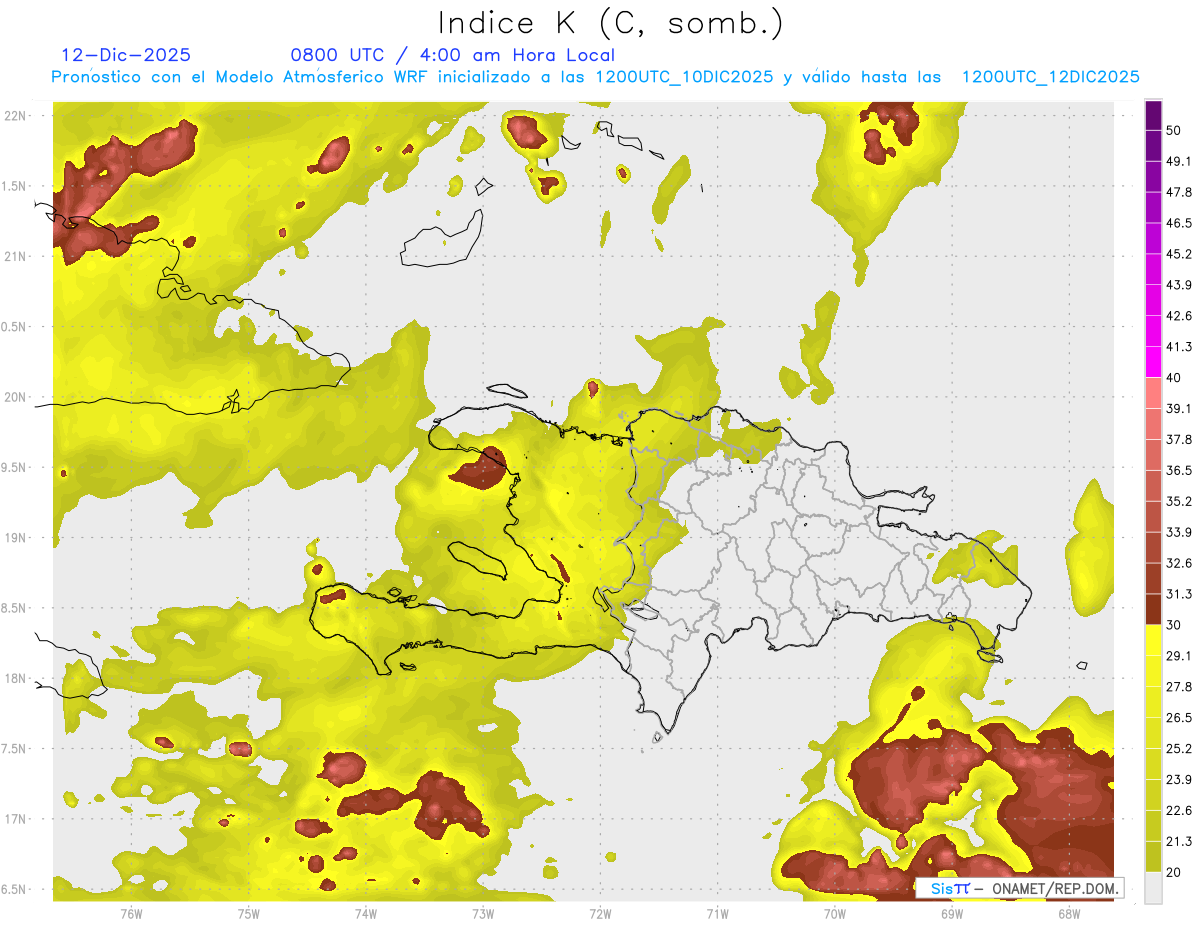Click the "21.3" colorbar label
The image size is (1200, 927).
click(1179, 842)
